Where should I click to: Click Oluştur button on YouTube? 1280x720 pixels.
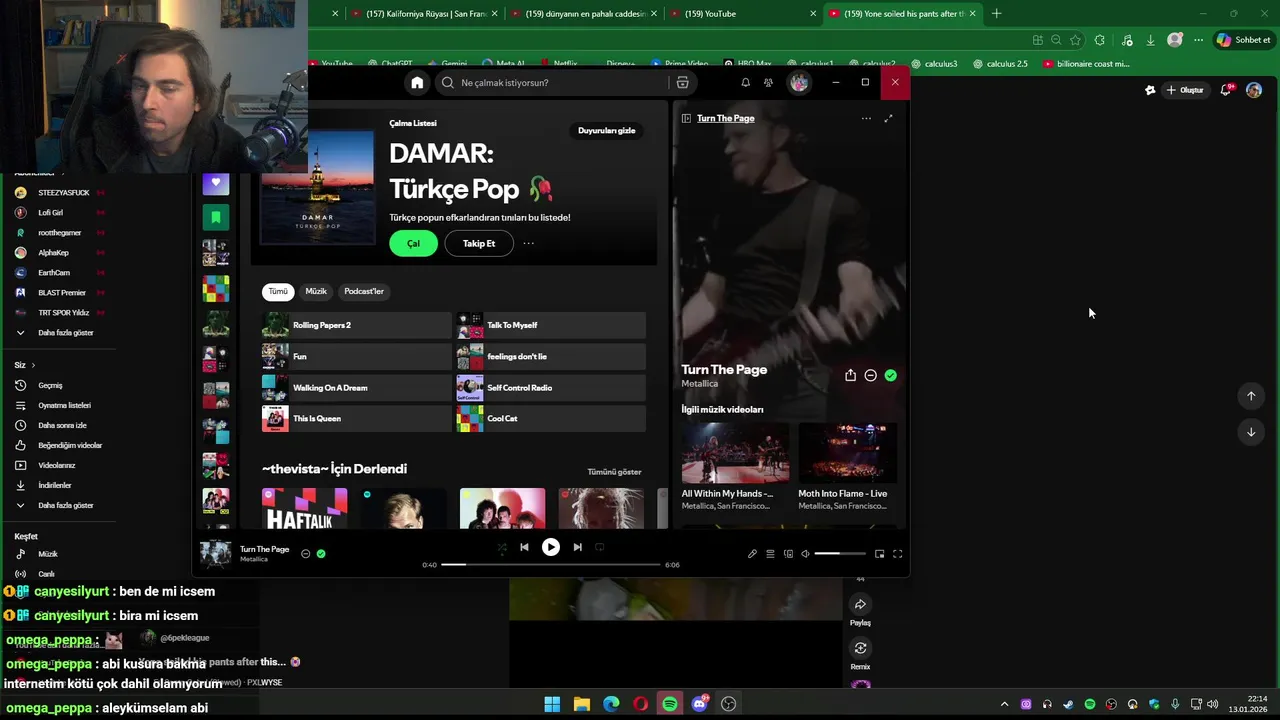click(1185, 90)
